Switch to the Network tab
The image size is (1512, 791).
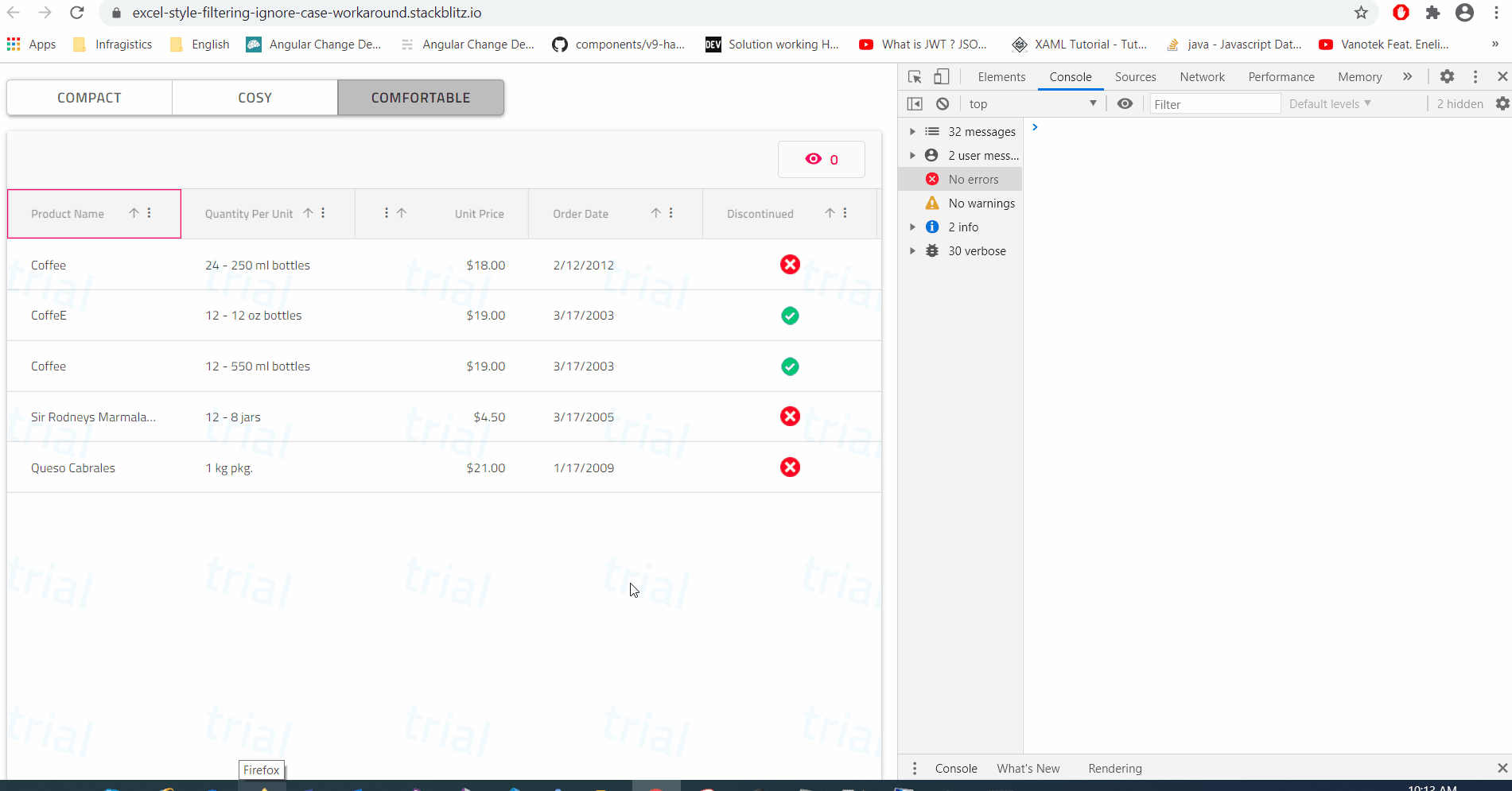pos(1203,77)
